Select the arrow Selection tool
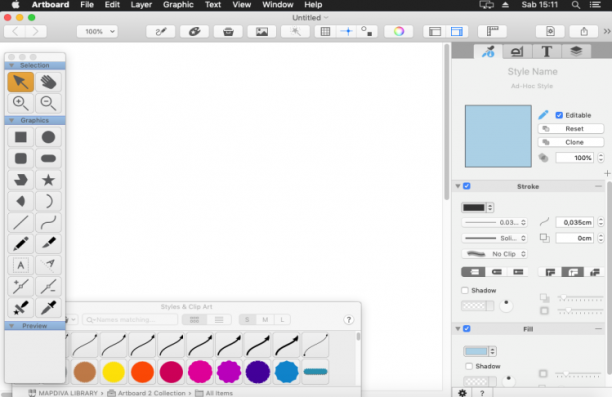The width and height of the screenshot is (612, 397). (x=20, y=82)
